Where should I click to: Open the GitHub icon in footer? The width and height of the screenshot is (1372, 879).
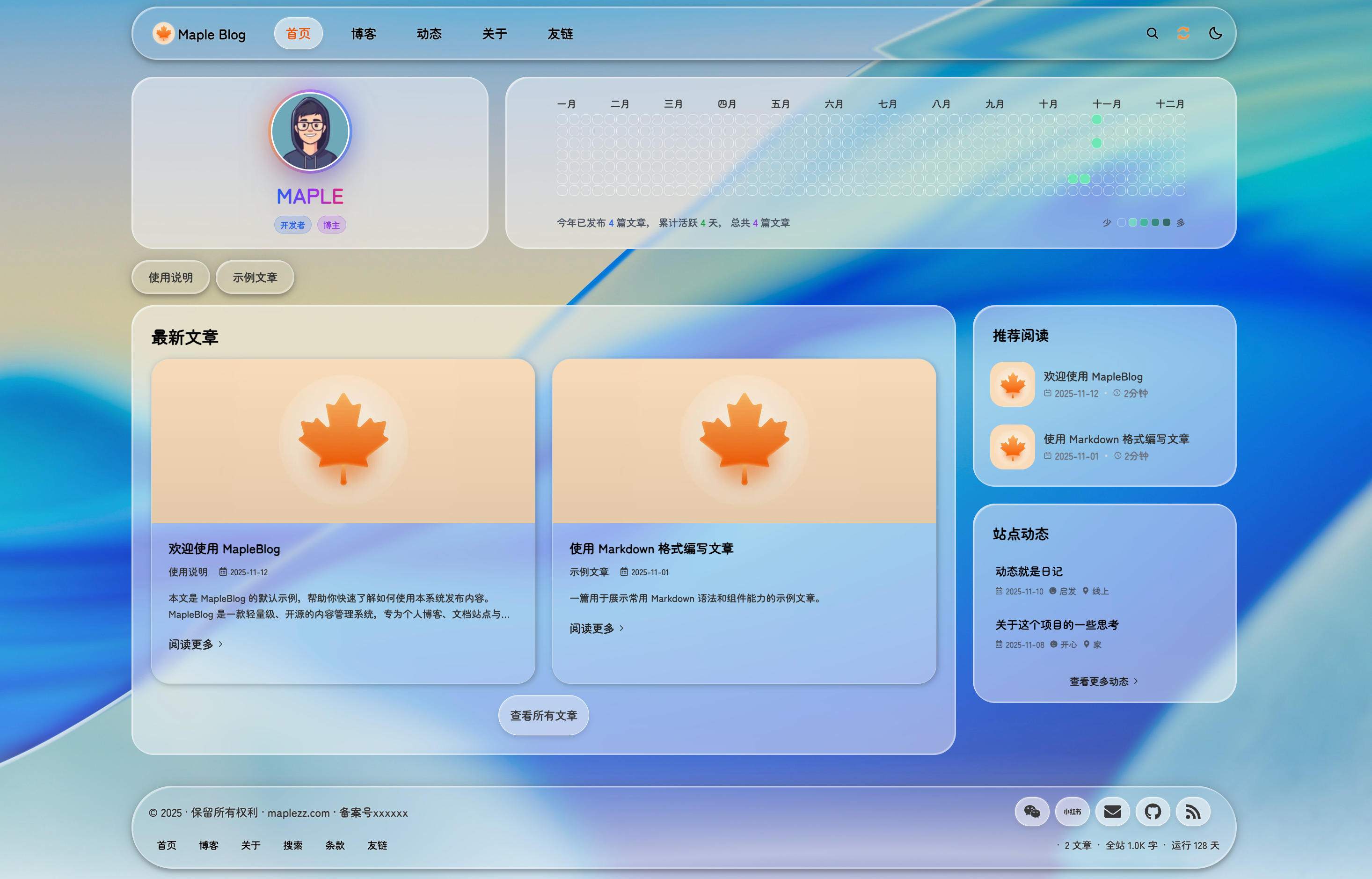[x=1153, y=811]
